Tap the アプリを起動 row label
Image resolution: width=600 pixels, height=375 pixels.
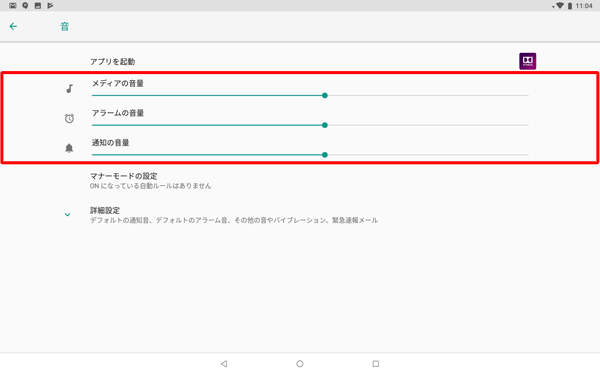coord(112,62)
